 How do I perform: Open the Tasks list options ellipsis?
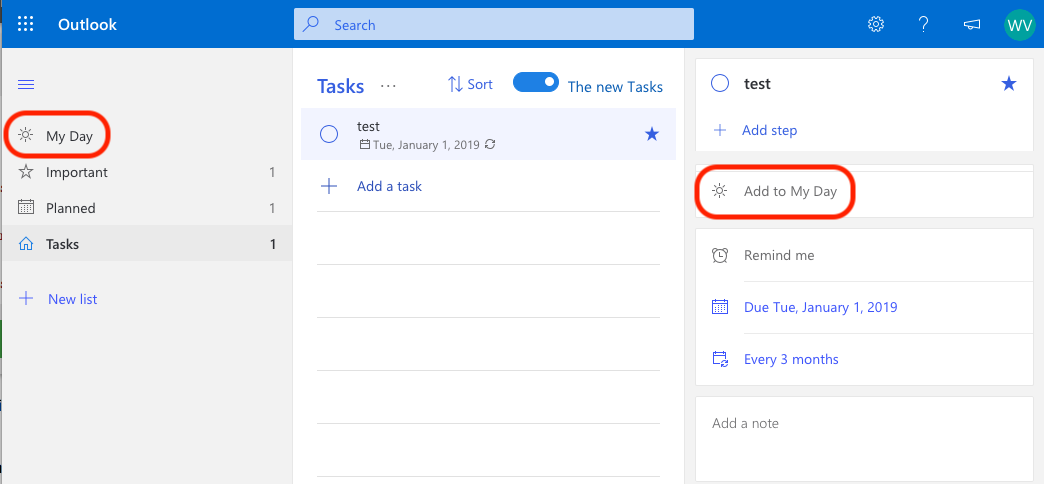pos(388,85)
